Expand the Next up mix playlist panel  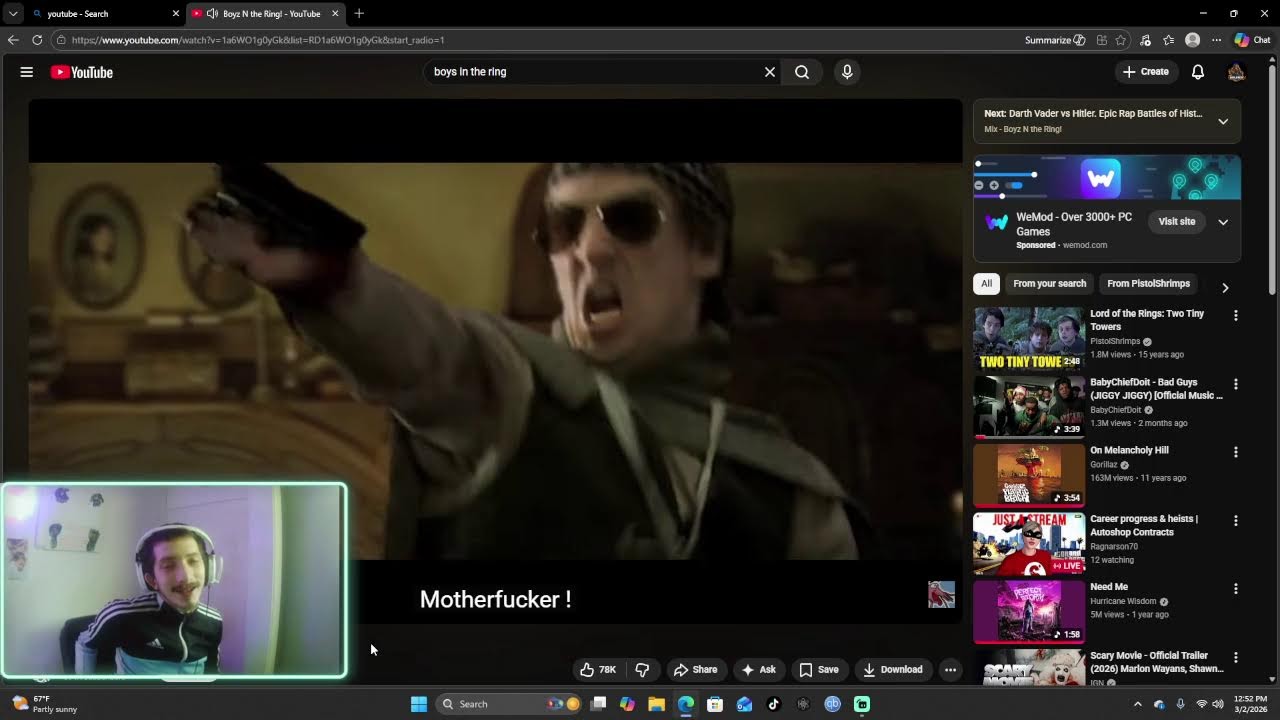(1223, 121)
